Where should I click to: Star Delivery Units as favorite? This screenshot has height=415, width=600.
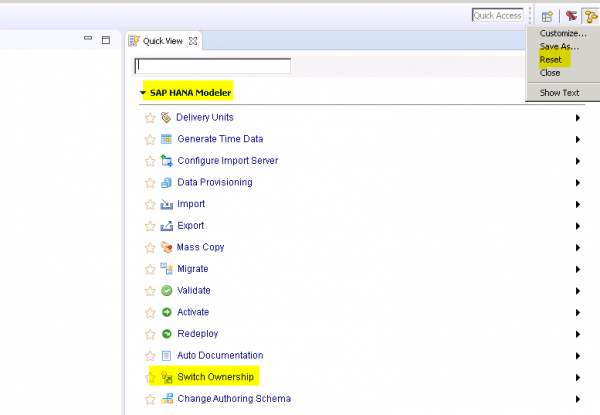point(150,118)
